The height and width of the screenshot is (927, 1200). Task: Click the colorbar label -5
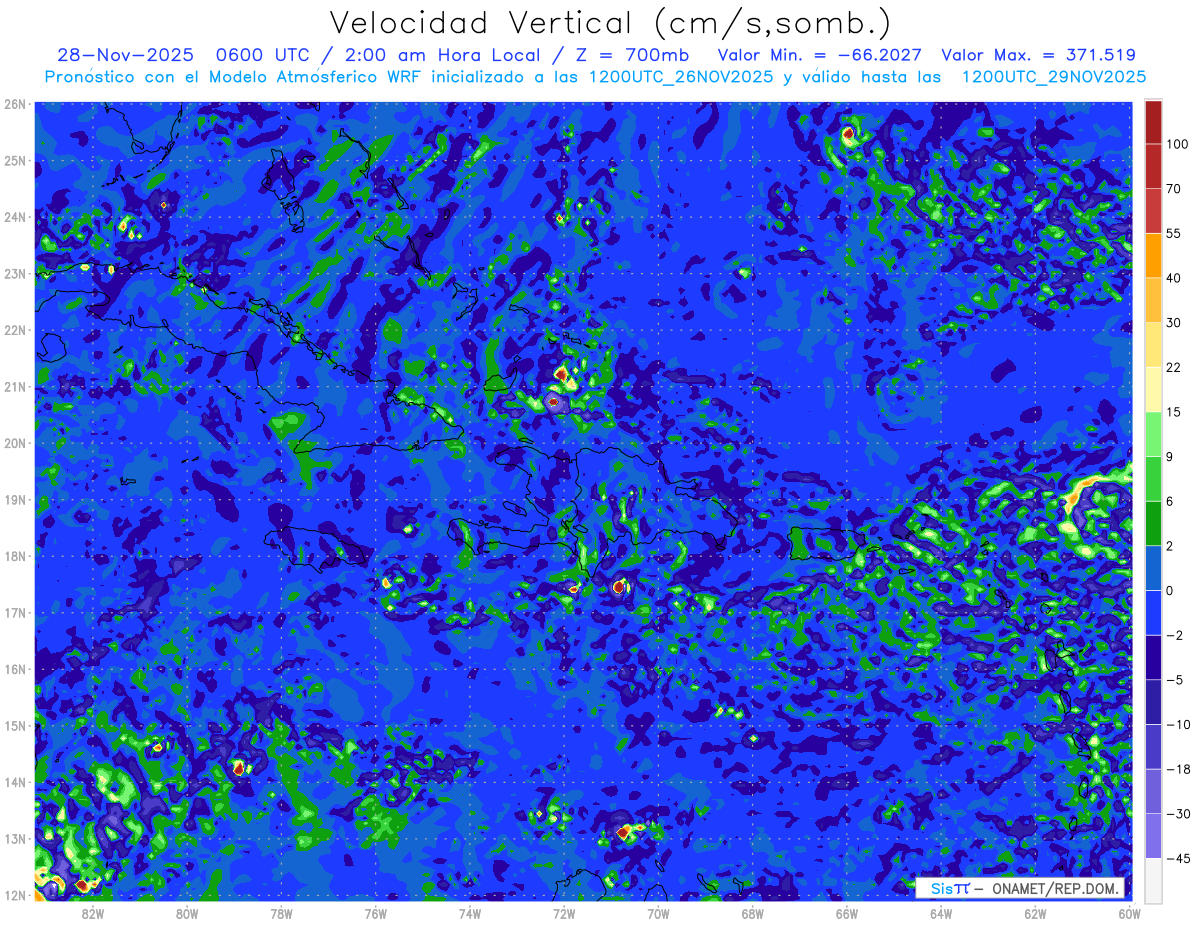point(1175,680)
